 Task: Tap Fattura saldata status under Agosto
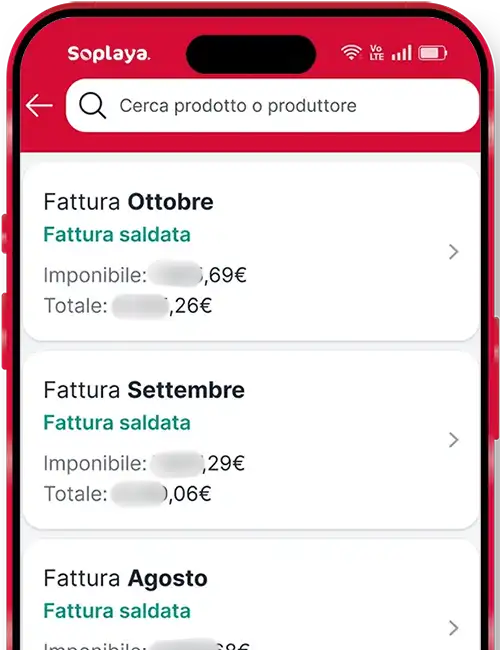(x=117, y=611)
